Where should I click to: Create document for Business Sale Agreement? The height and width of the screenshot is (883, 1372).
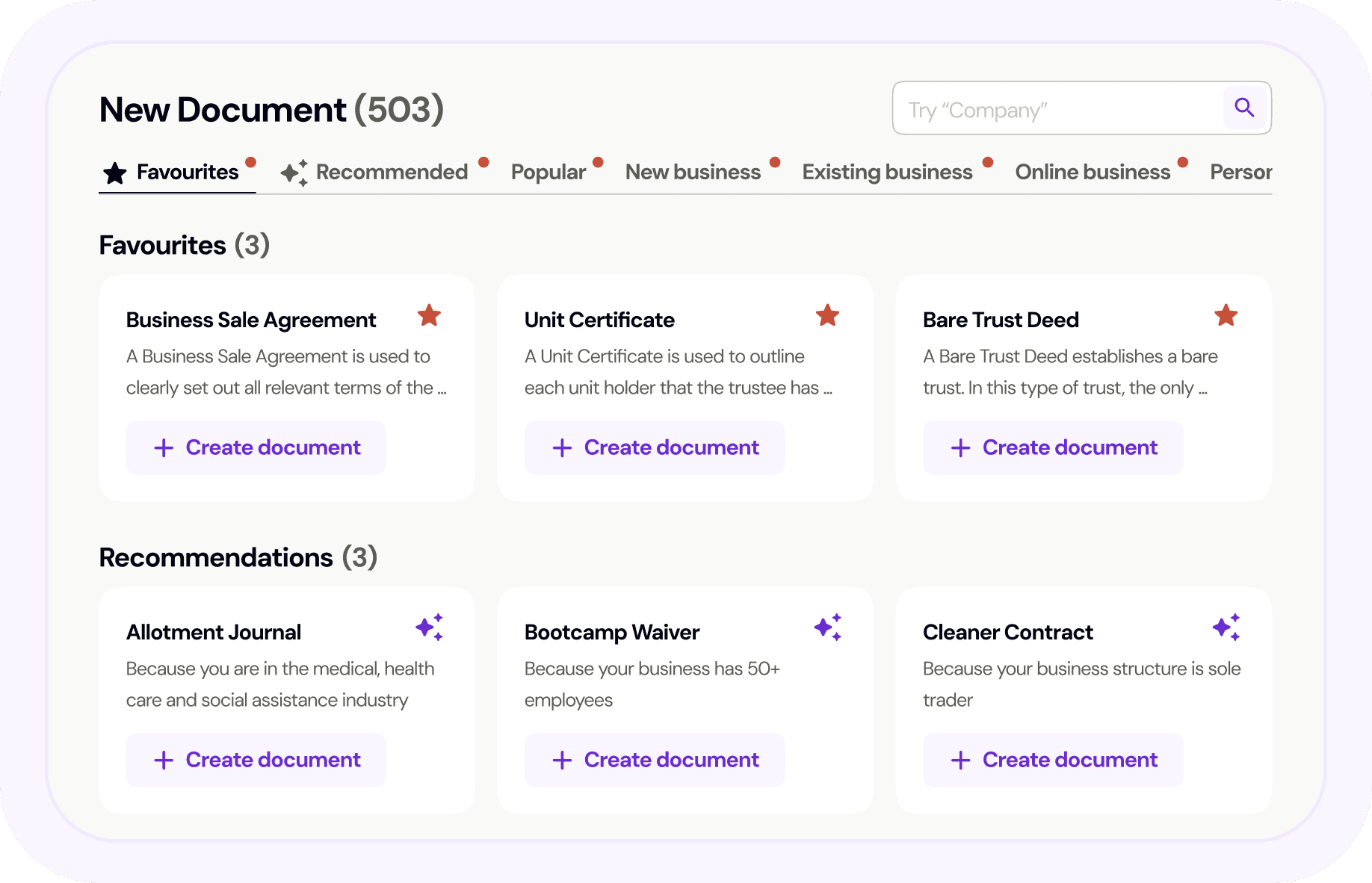[x=256, y=447]
